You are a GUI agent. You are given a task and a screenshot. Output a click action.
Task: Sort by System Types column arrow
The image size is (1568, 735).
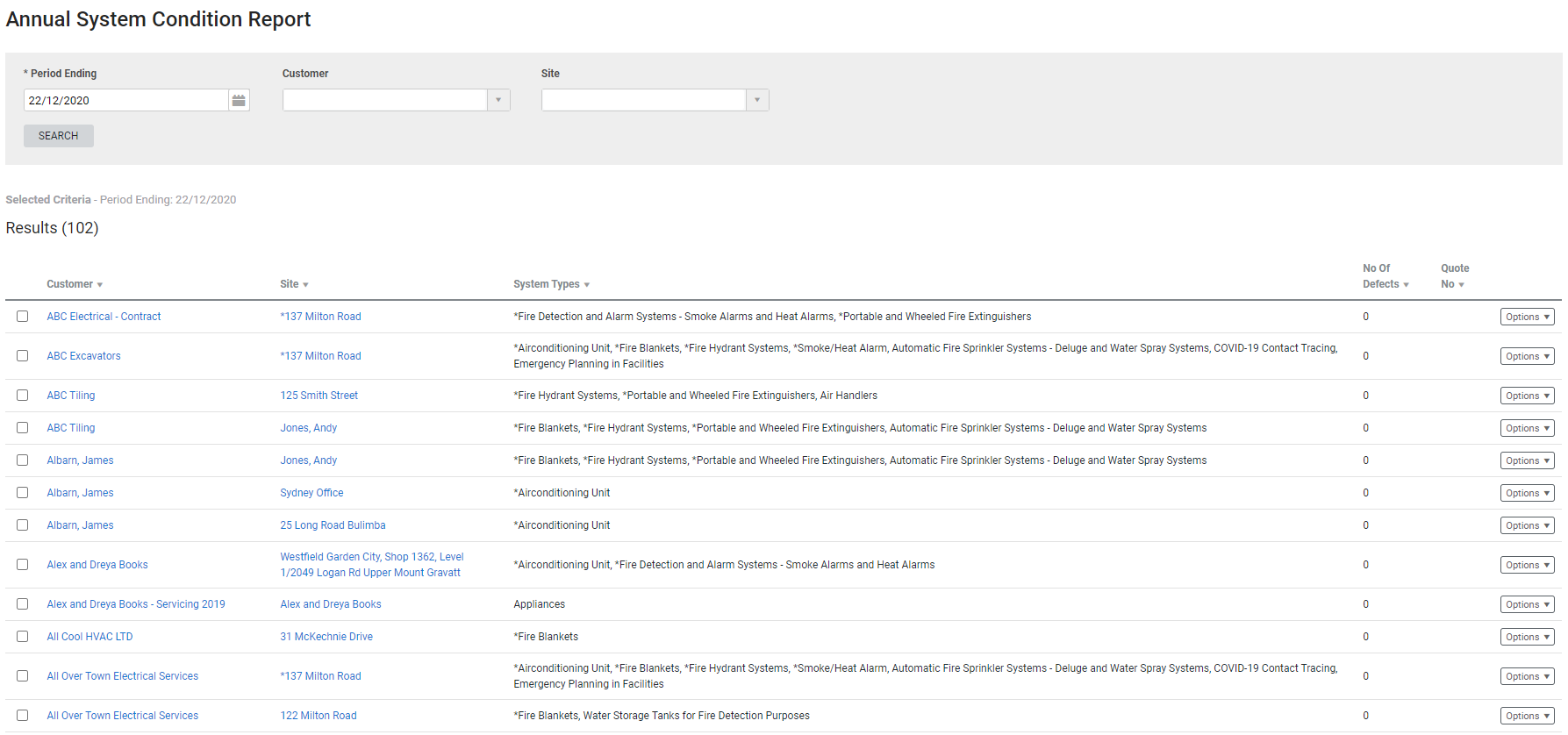click(x=586, y=285)
